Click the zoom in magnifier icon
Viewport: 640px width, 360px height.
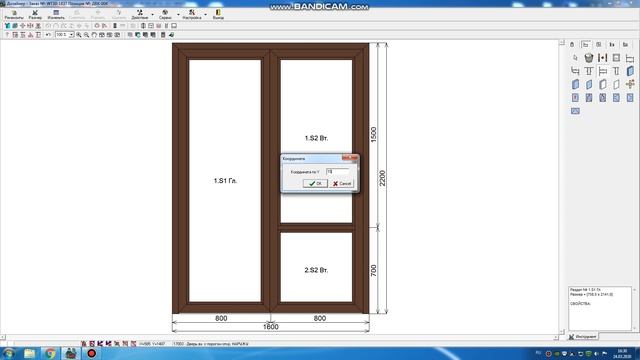[x=79, y=35]
